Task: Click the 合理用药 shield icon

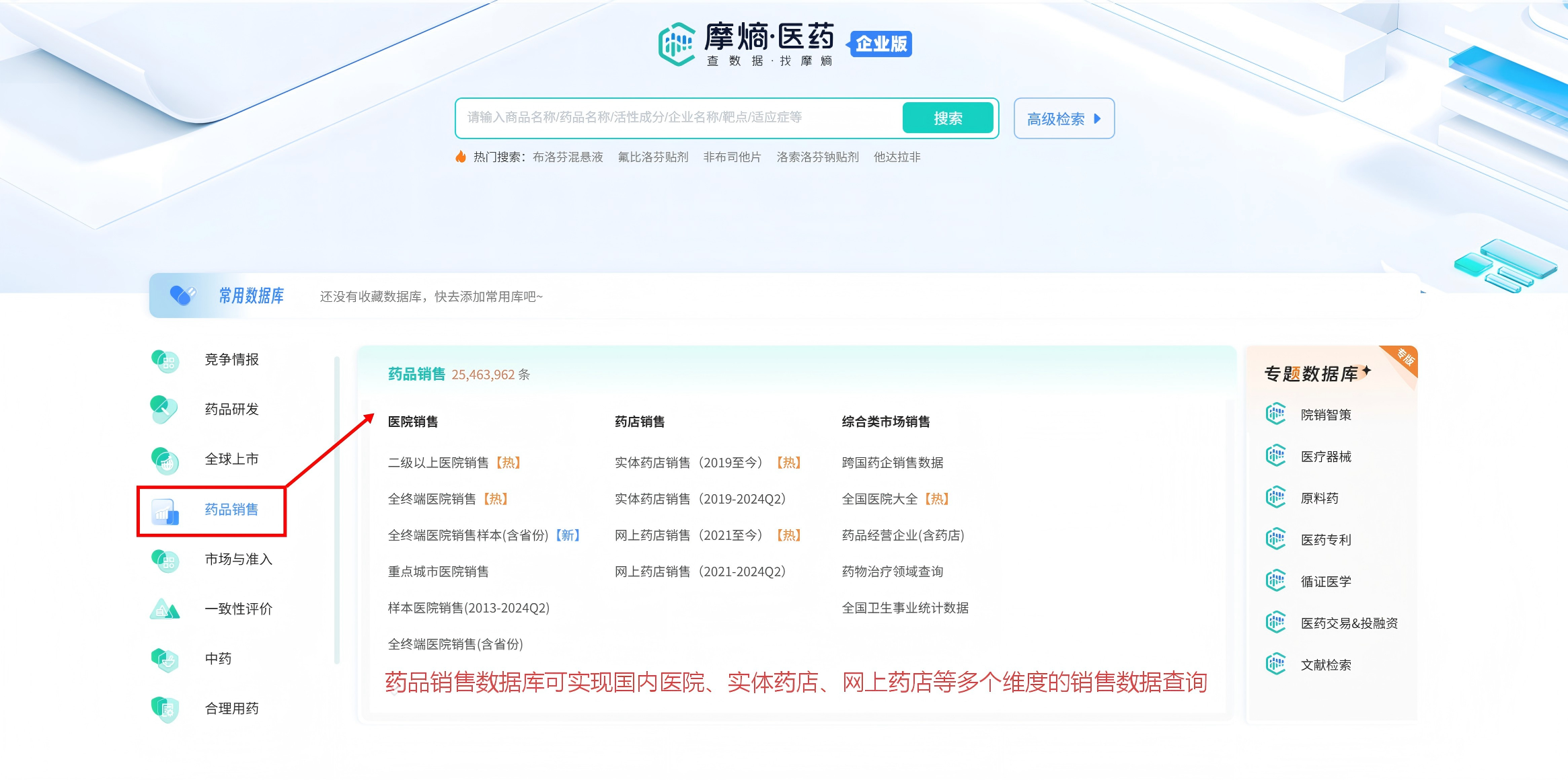Action: tap(165, 709)
